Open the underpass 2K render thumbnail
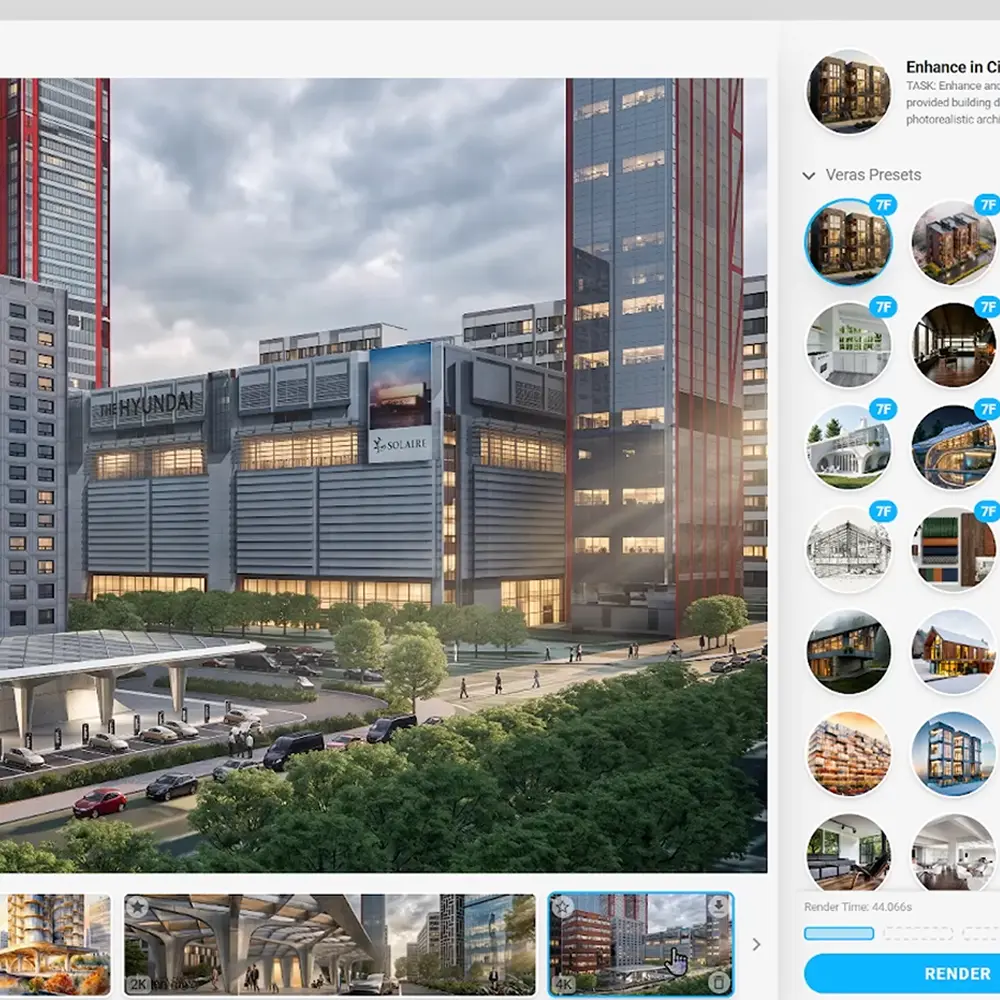 pyautogui.click(x=330, y=945)
